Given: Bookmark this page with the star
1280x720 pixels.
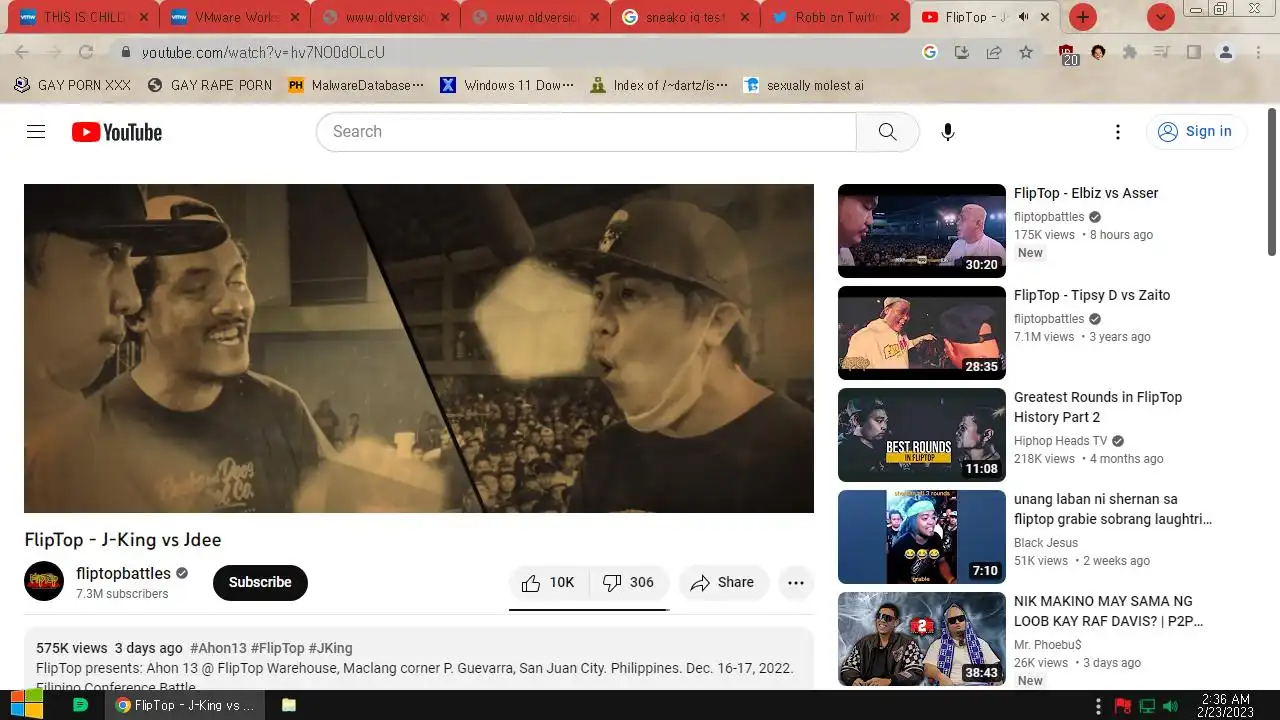Looking at the screenshot, I should tap(1026, 52).
